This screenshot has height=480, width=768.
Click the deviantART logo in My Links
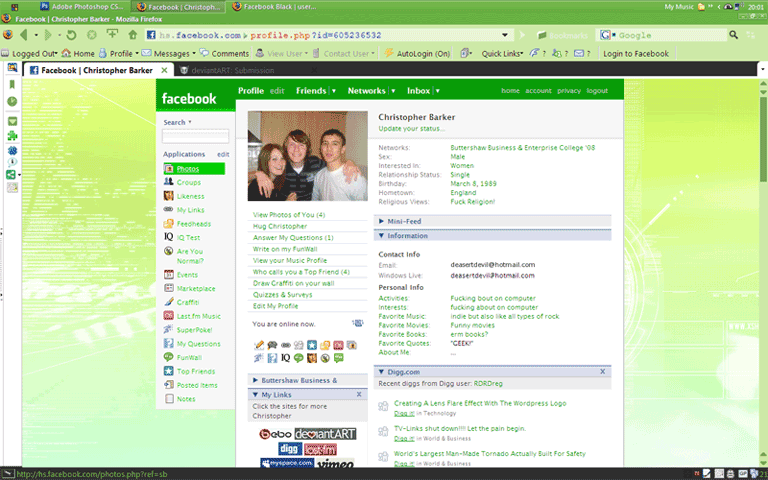pos(325,434)
